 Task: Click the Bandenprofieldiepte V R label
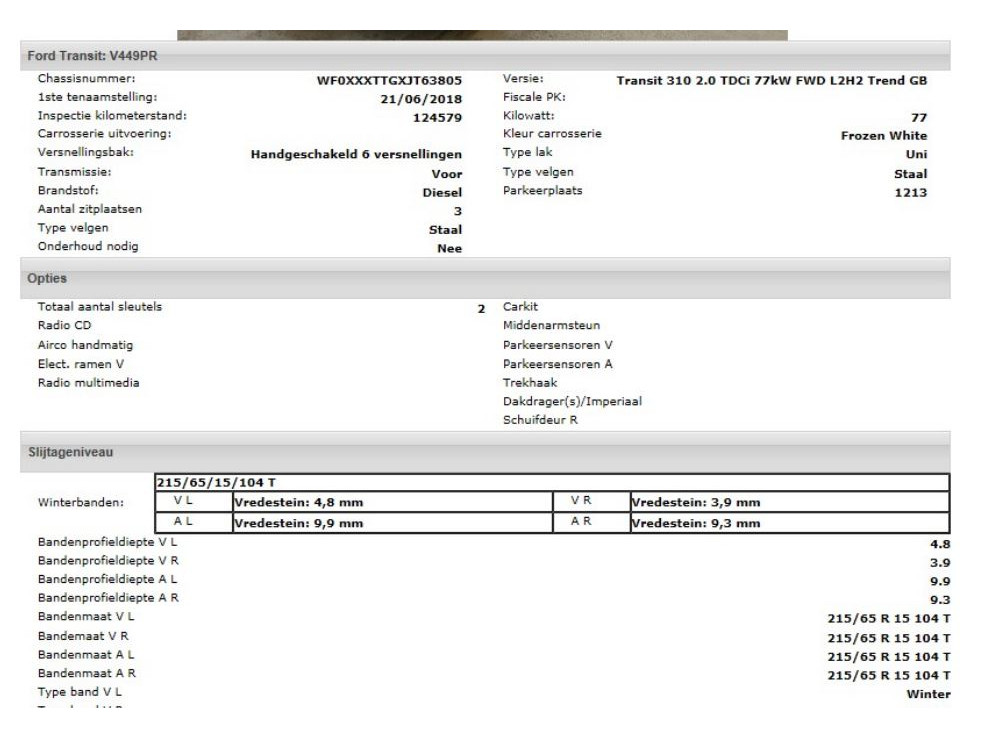[107, 560]
